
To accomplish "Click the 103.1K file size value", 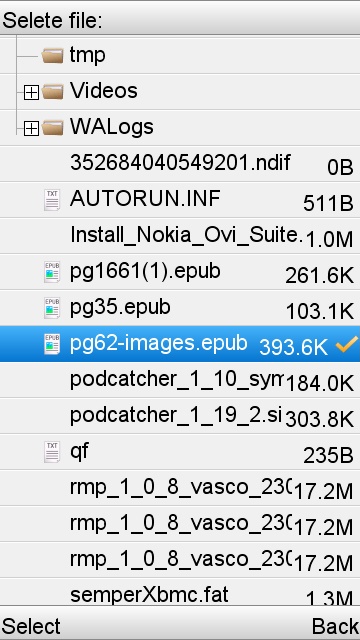I will point(320,312).
